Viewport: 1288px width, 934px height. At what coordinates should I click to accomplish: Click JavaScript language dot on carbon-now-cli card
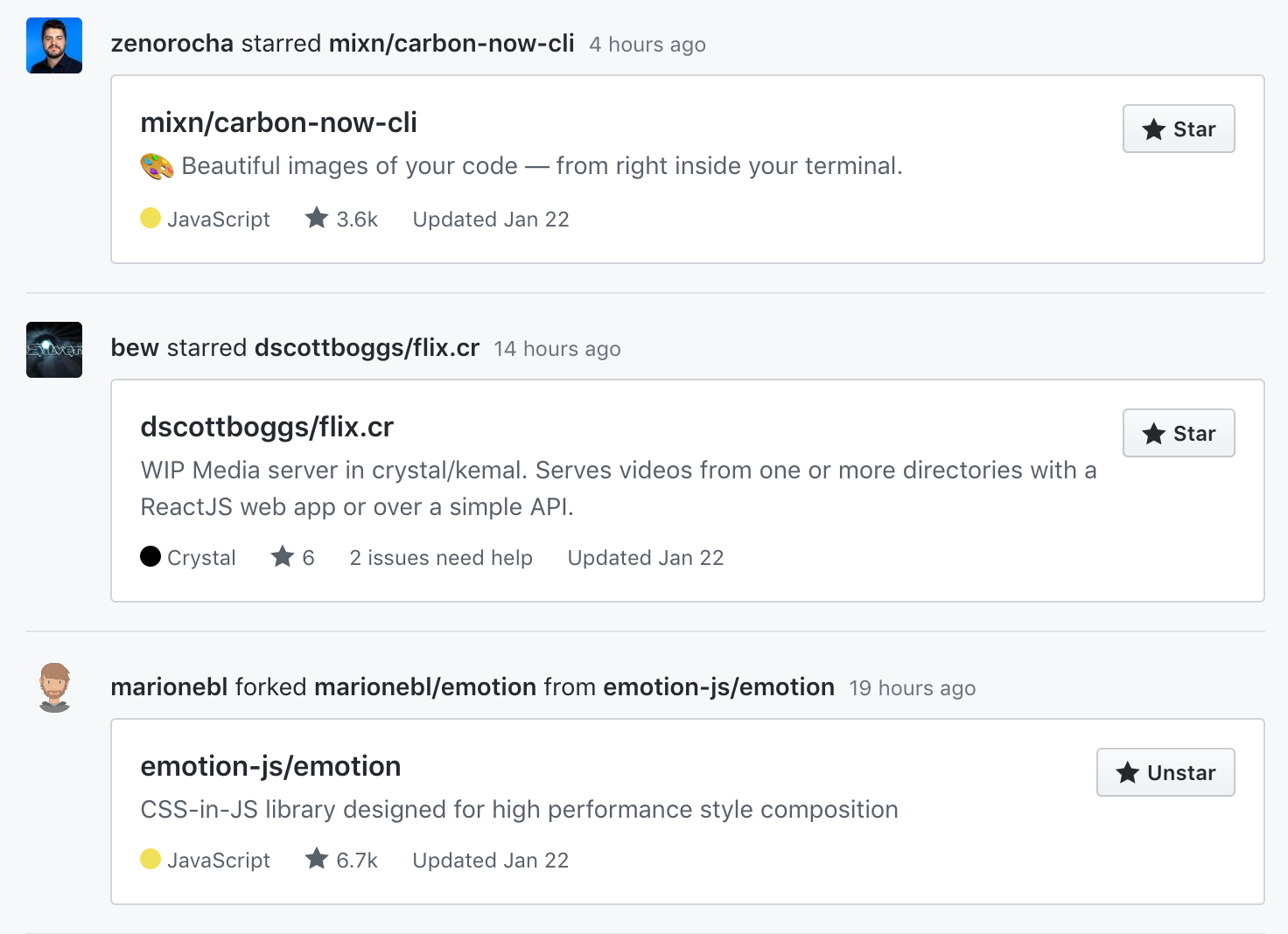(150, 218)
